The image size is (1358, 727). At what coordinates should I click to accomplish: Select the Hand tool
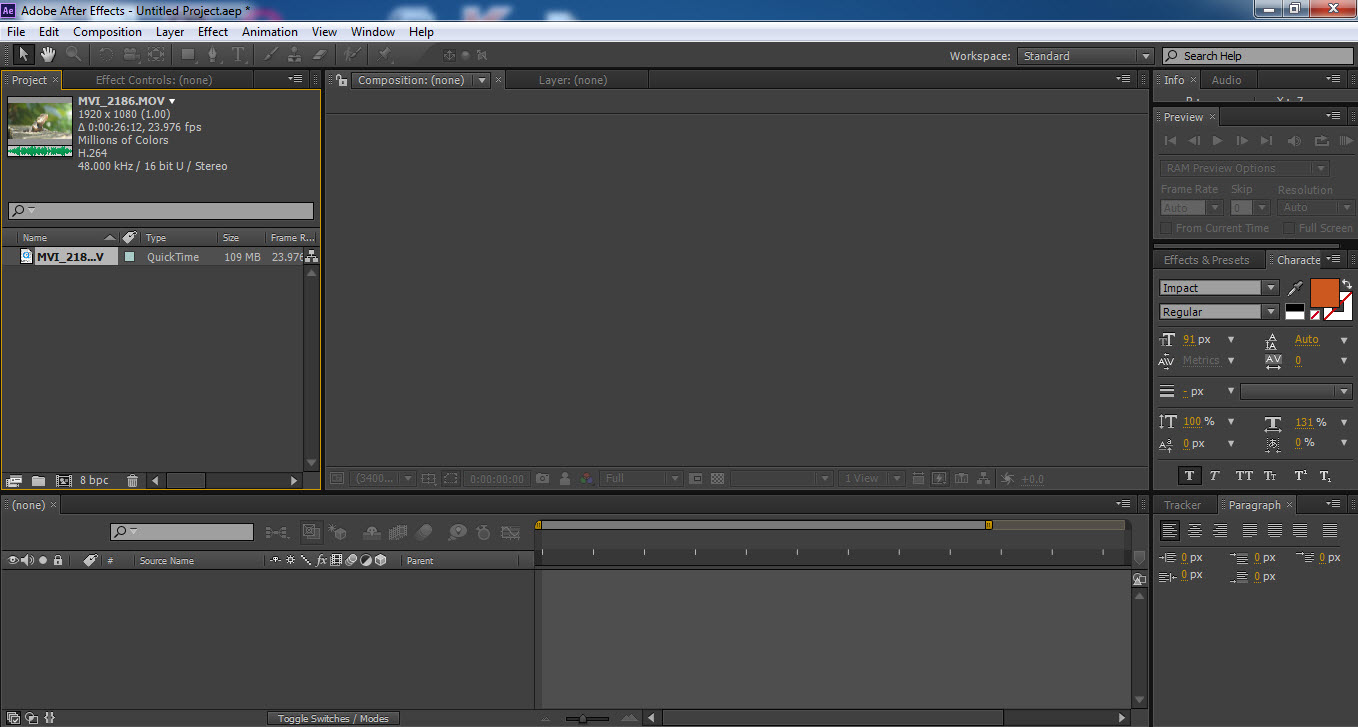coord(48,55)
